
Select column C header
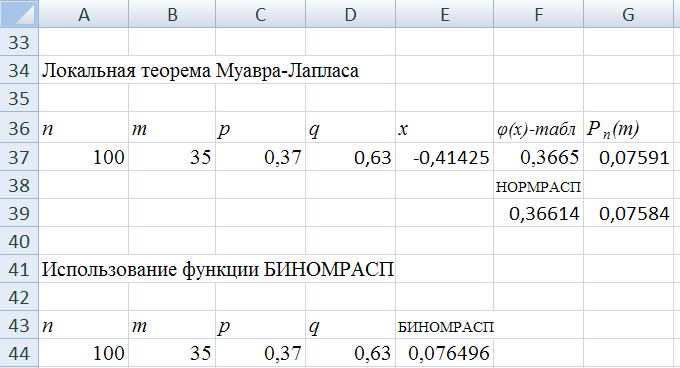261,14
